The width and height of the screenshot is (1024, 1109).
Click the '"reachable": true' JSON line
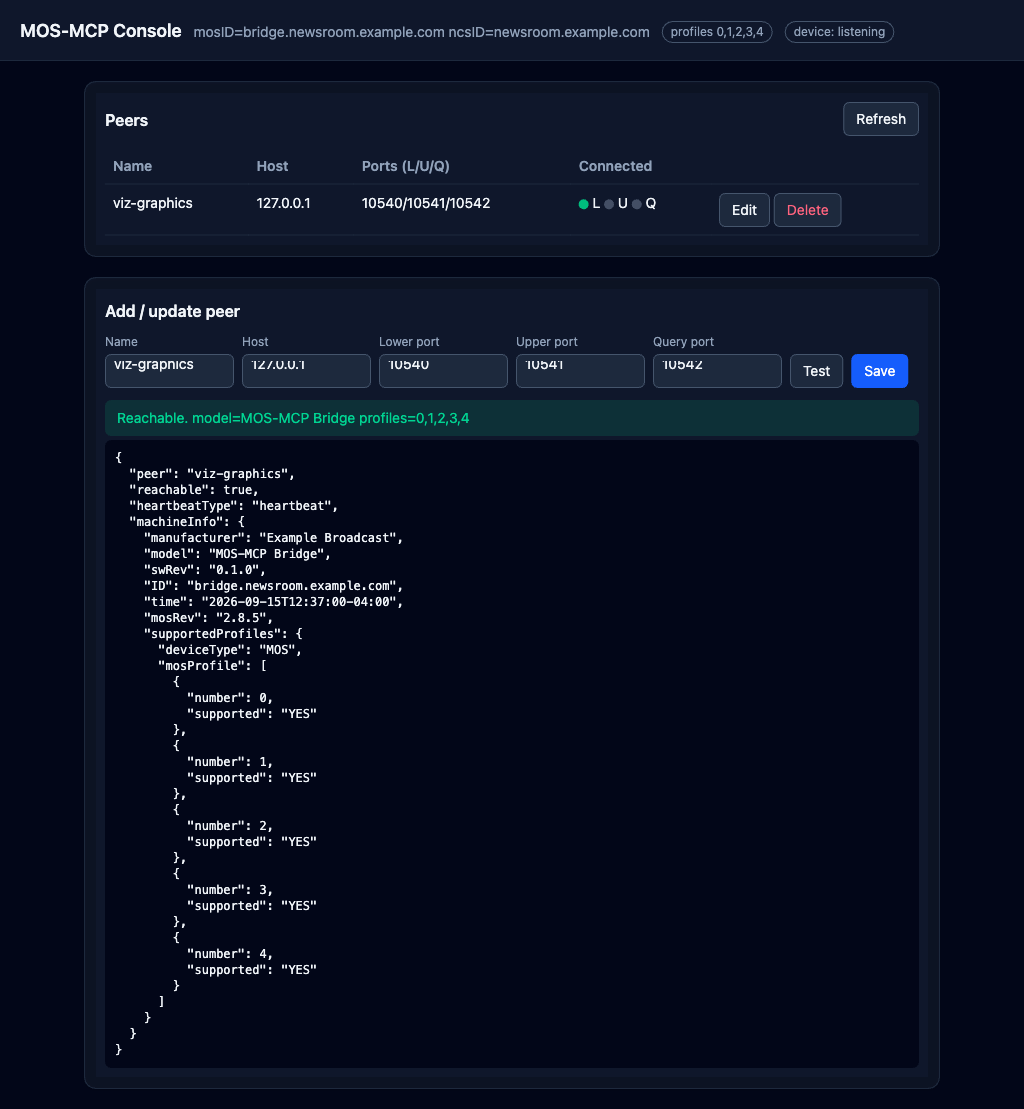[194, 490]
